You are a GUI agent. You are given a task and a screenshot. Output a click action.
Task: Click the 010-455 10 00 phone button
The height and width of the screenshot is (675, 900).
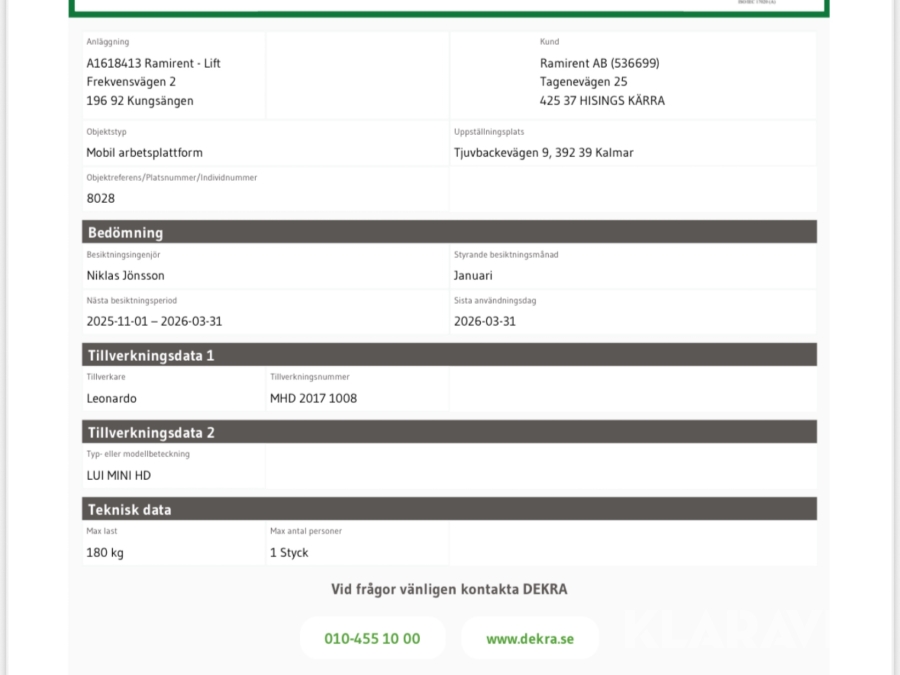click(x=372, y=639)
